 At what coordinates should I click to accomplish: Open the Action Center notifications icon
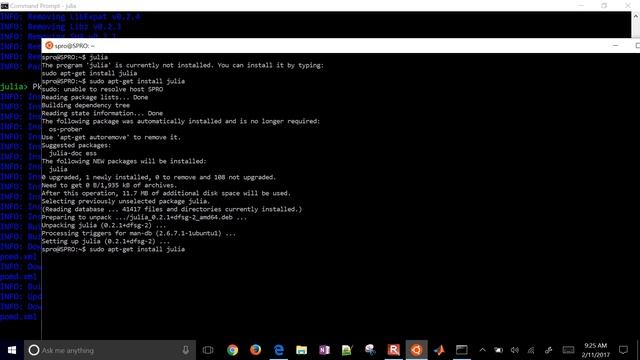(623, 350)
